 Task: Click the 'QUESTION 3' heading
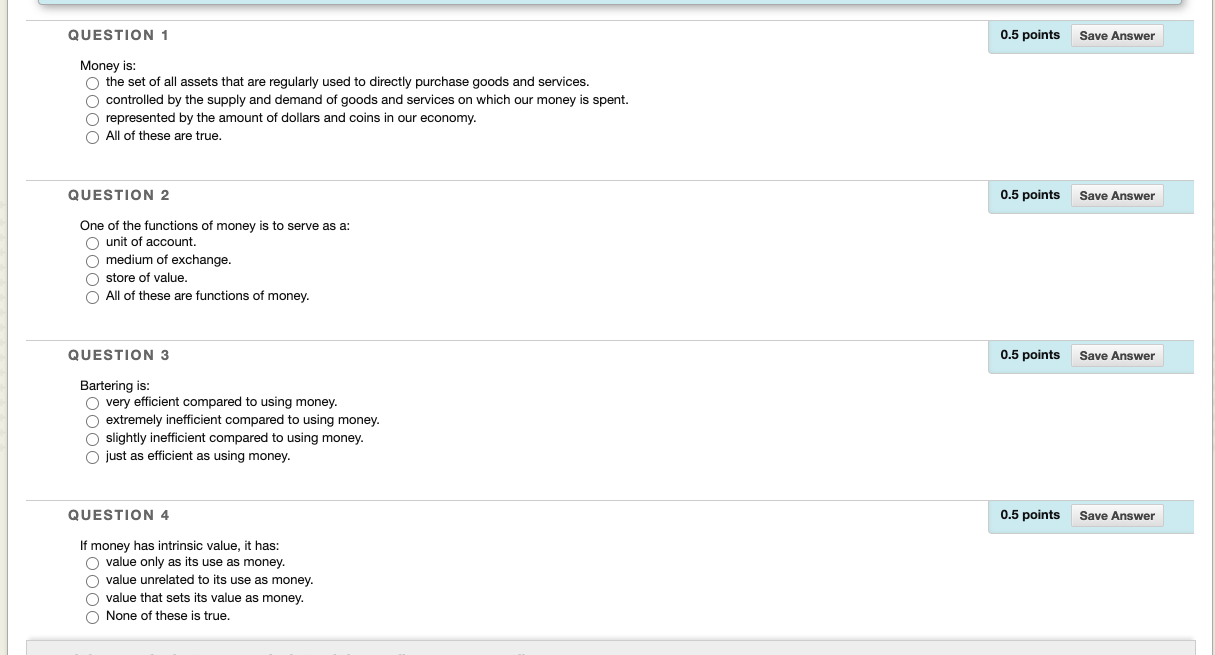(x=118, y=355)
